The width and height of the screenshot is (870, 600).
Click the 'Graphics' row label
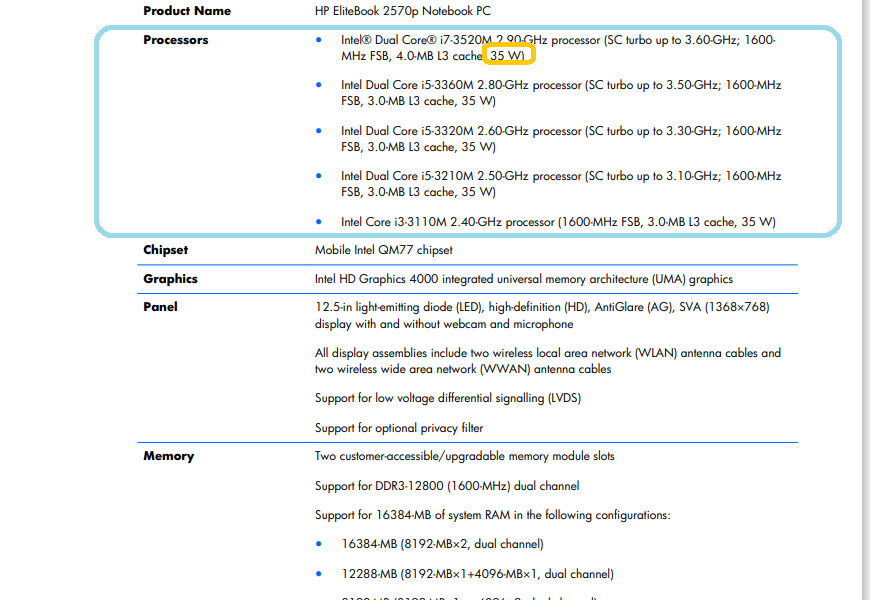tap(170, 279)
